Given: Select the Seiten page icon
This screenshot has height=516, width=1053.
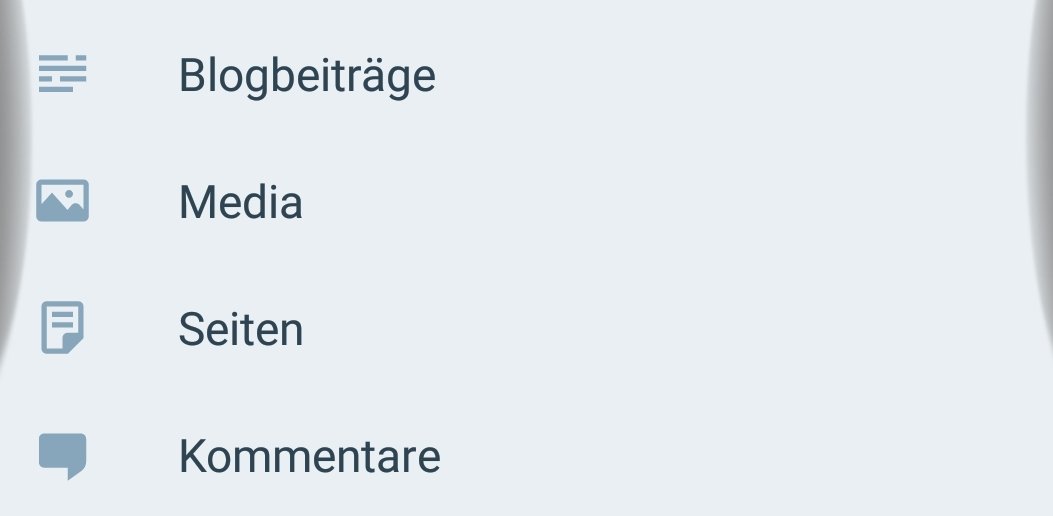Looking at the screenshot, I should [x=63, y=328].
